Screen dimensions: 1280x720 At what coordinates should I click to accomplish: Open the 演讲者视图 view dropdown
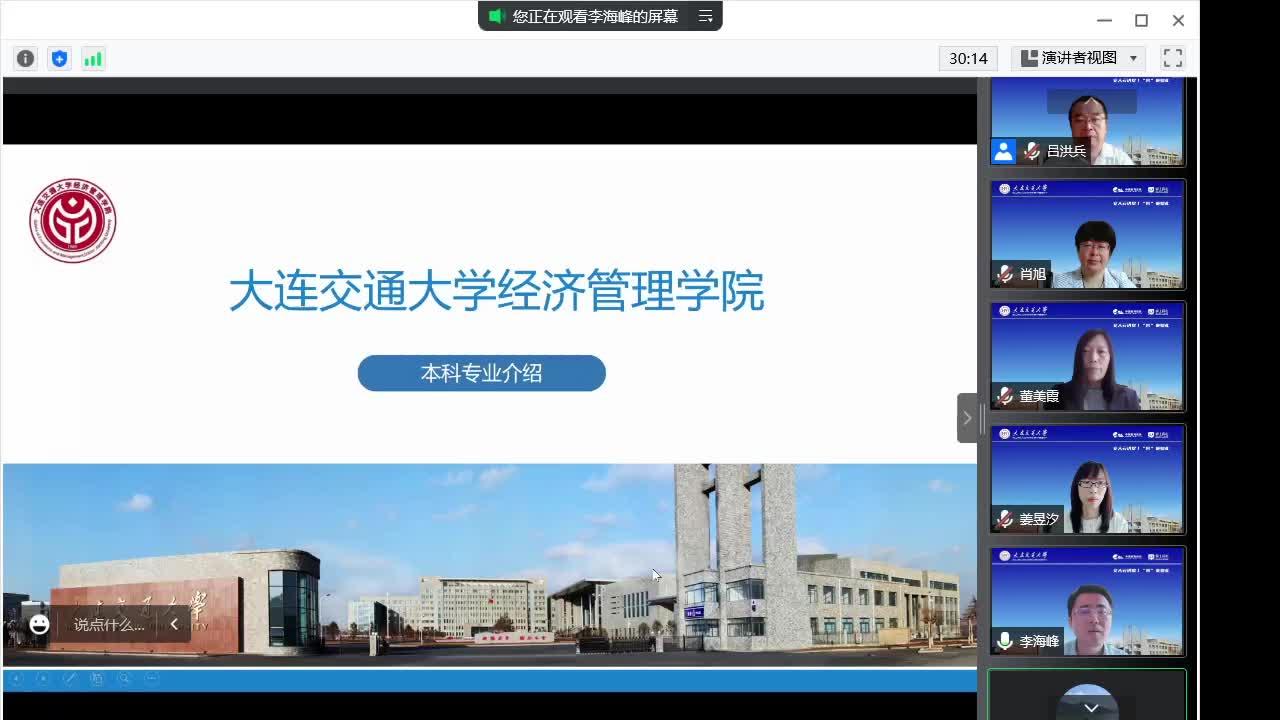(1079, 58)
